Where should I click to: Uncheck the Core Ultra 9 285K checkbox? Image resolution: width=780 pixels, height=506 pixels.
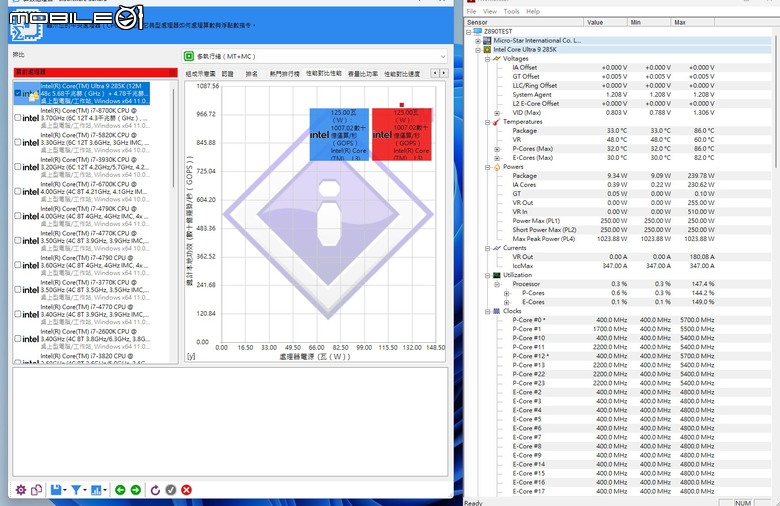coord(18,93)
